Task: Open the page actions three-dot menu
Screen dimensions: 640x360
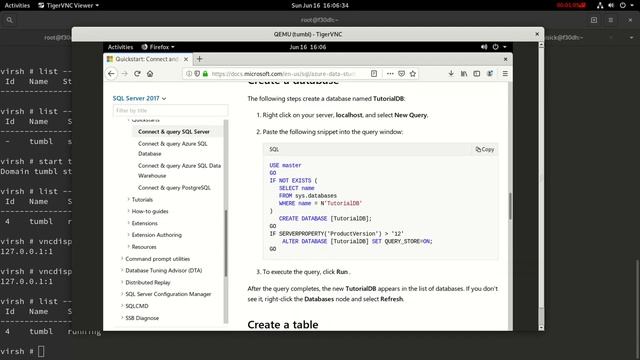Action: tap(390, 74)
